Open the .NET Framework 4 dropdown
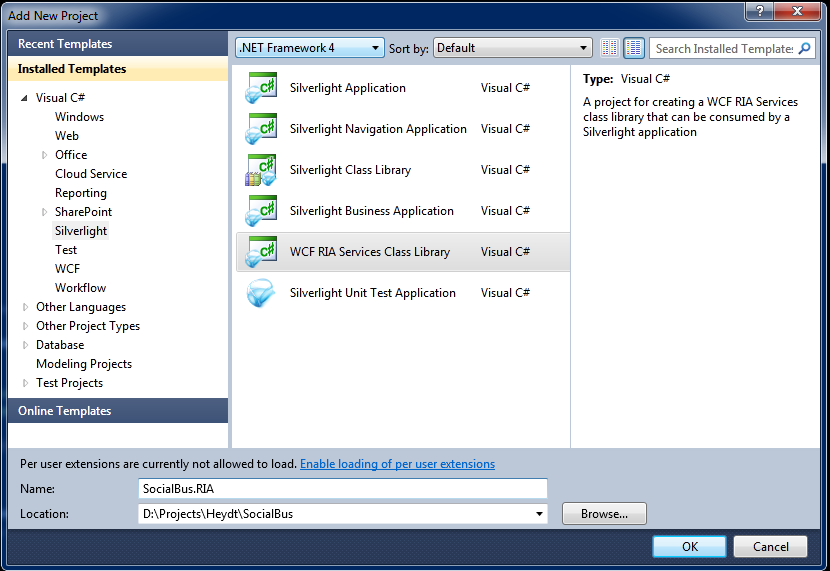830x571 pixels. click(310, 48)
